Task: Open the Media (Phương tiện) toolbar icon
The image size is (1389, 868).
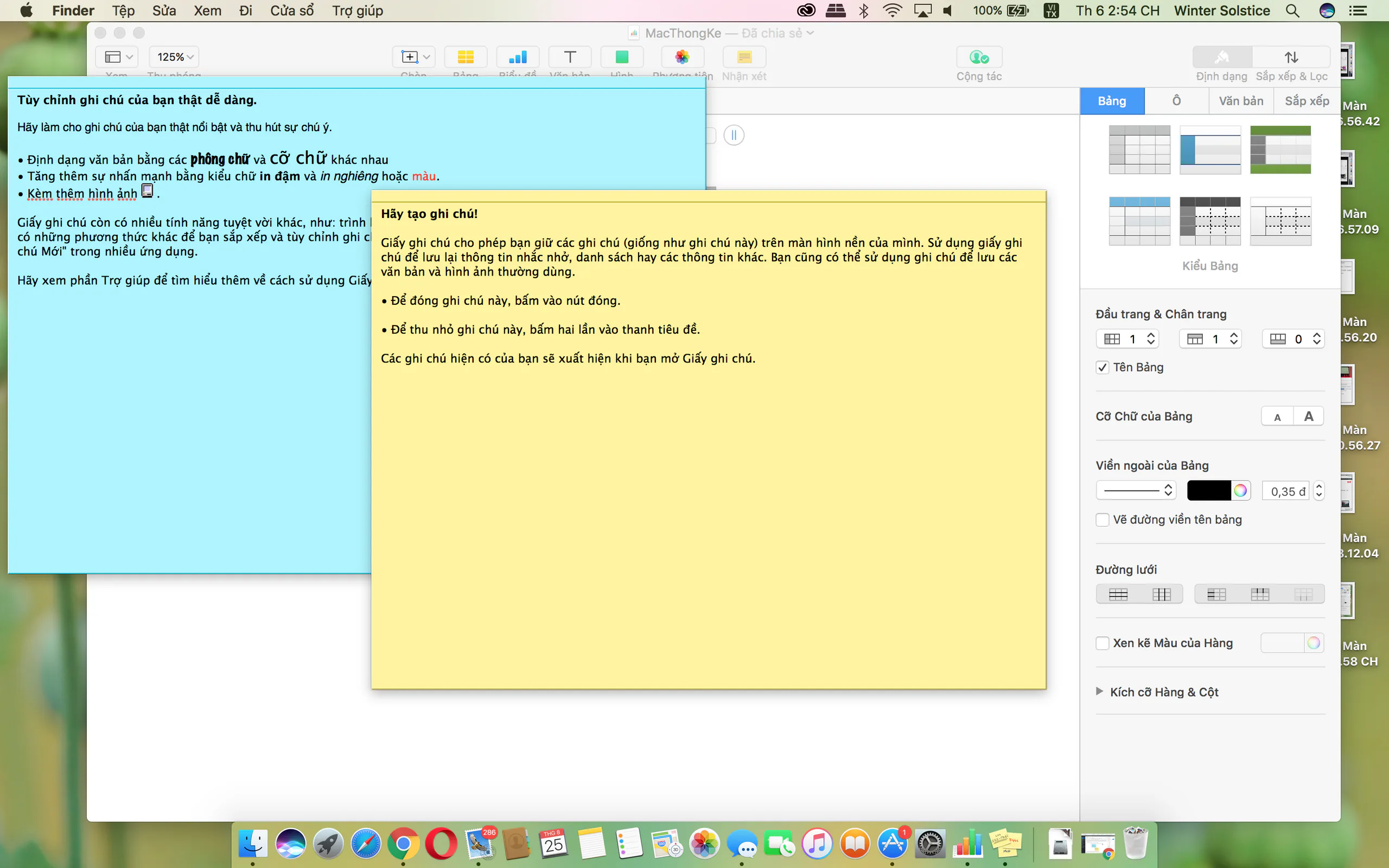Action: (x=682, y=57)
